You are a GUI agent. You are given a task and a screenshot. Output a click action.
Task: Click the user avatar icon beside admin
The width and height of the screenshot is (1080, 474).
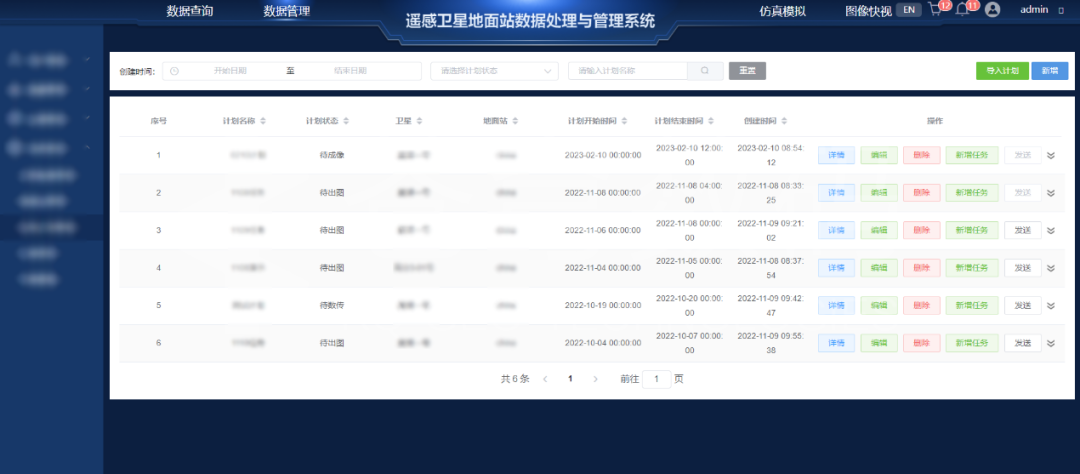point(993,10)
